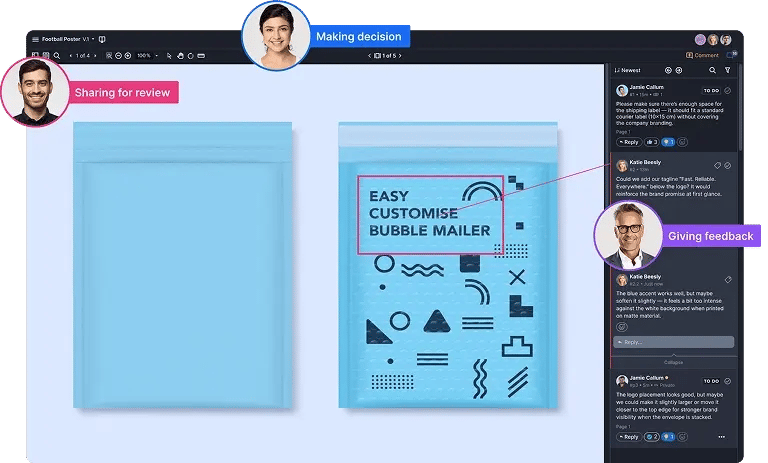768x463 pixels.
Task: Click the fit-to-screen icon before zoom out
Action: coord(109,56)
